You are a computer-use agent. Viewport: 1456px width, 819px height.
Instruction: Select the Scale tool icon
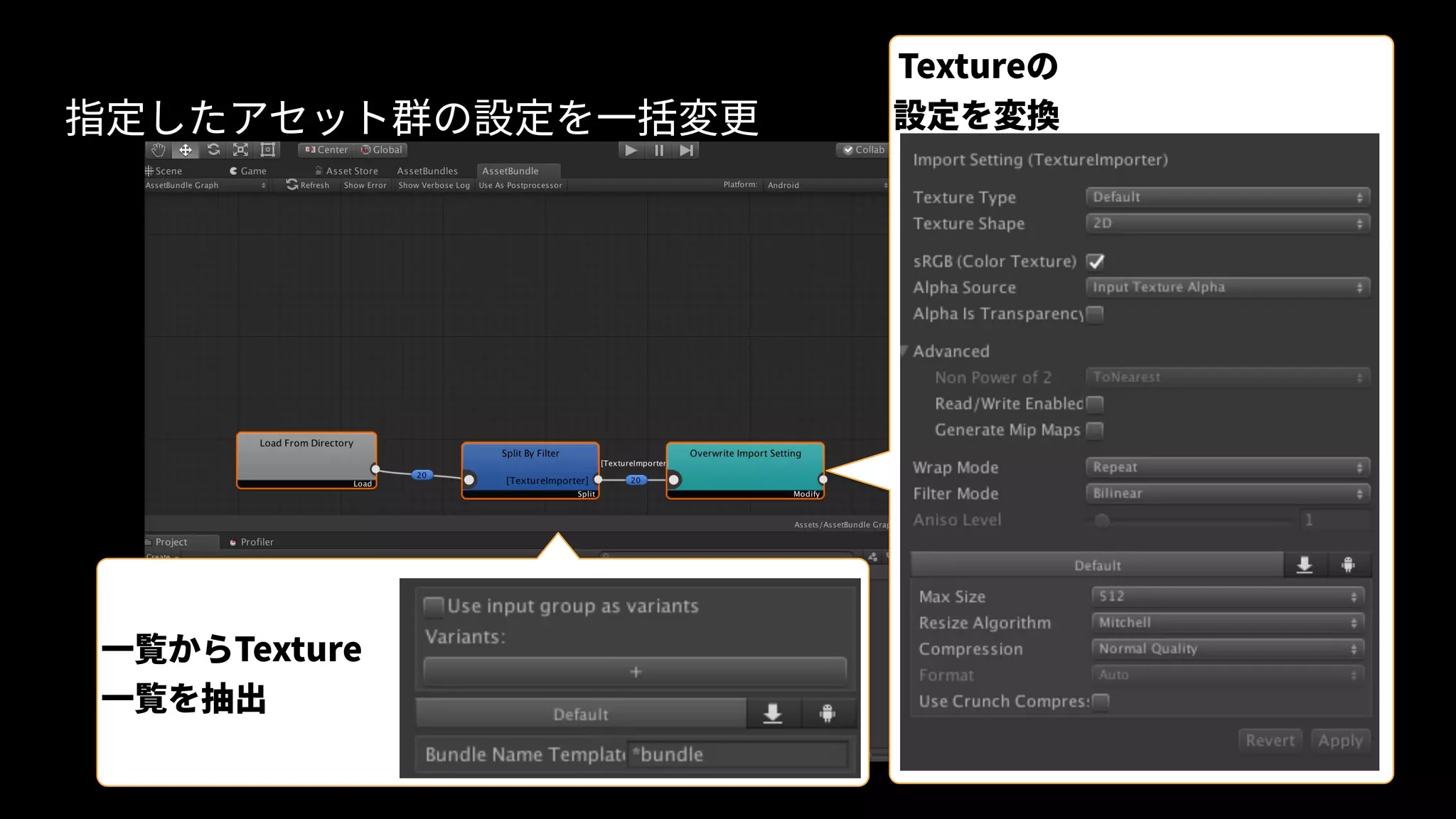(x=240, y=150)
